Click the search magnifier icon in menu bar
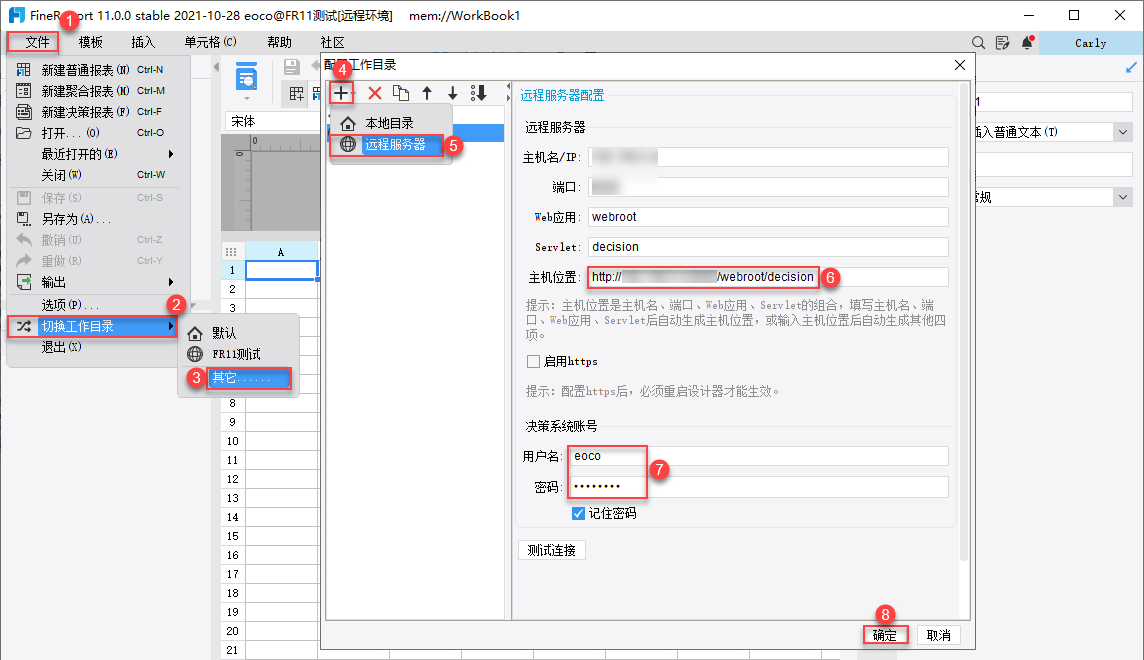This screenshot has height=660, width=1144. pos(978,43)
